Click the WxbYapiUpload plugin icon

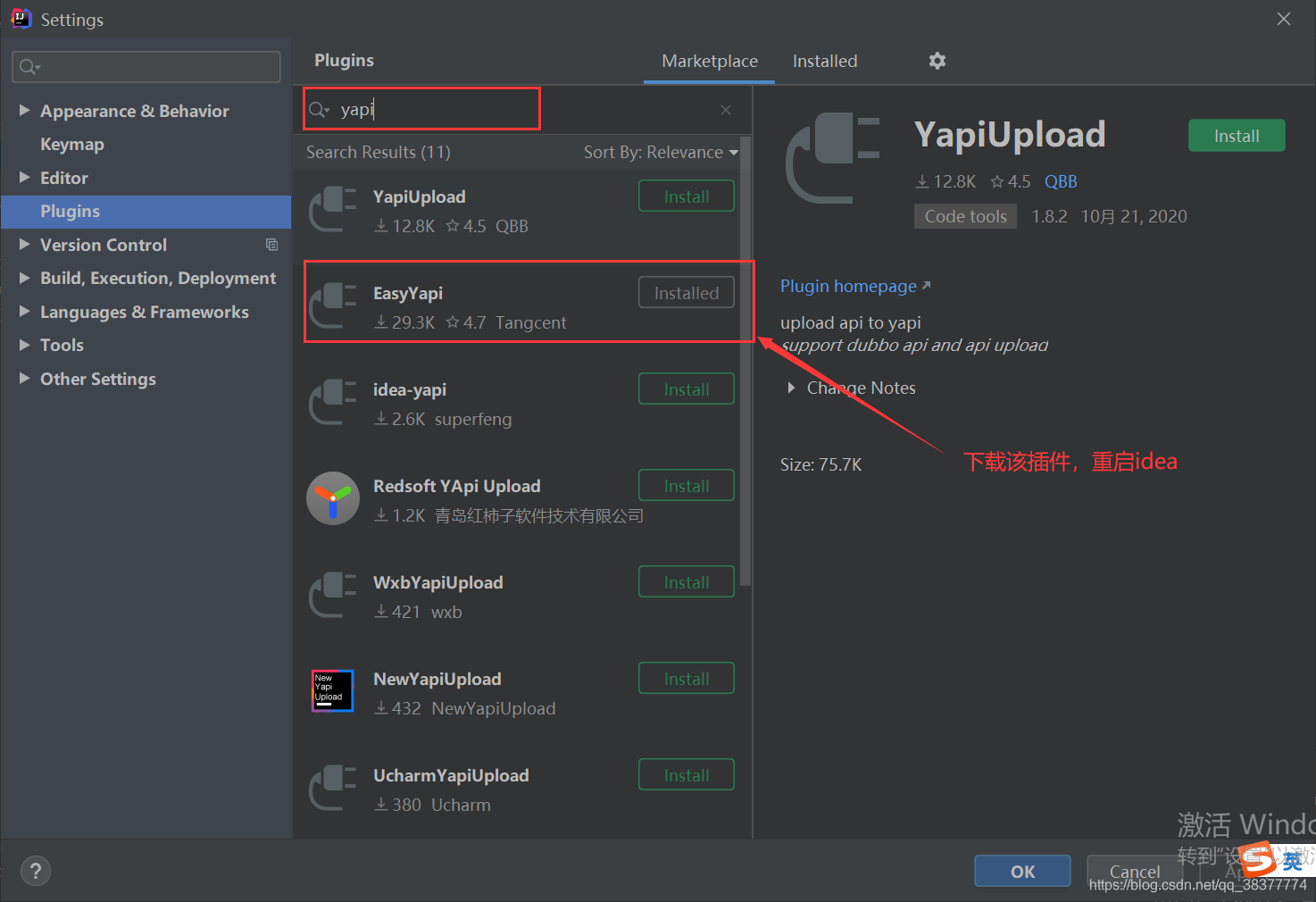tap(332, 596)
